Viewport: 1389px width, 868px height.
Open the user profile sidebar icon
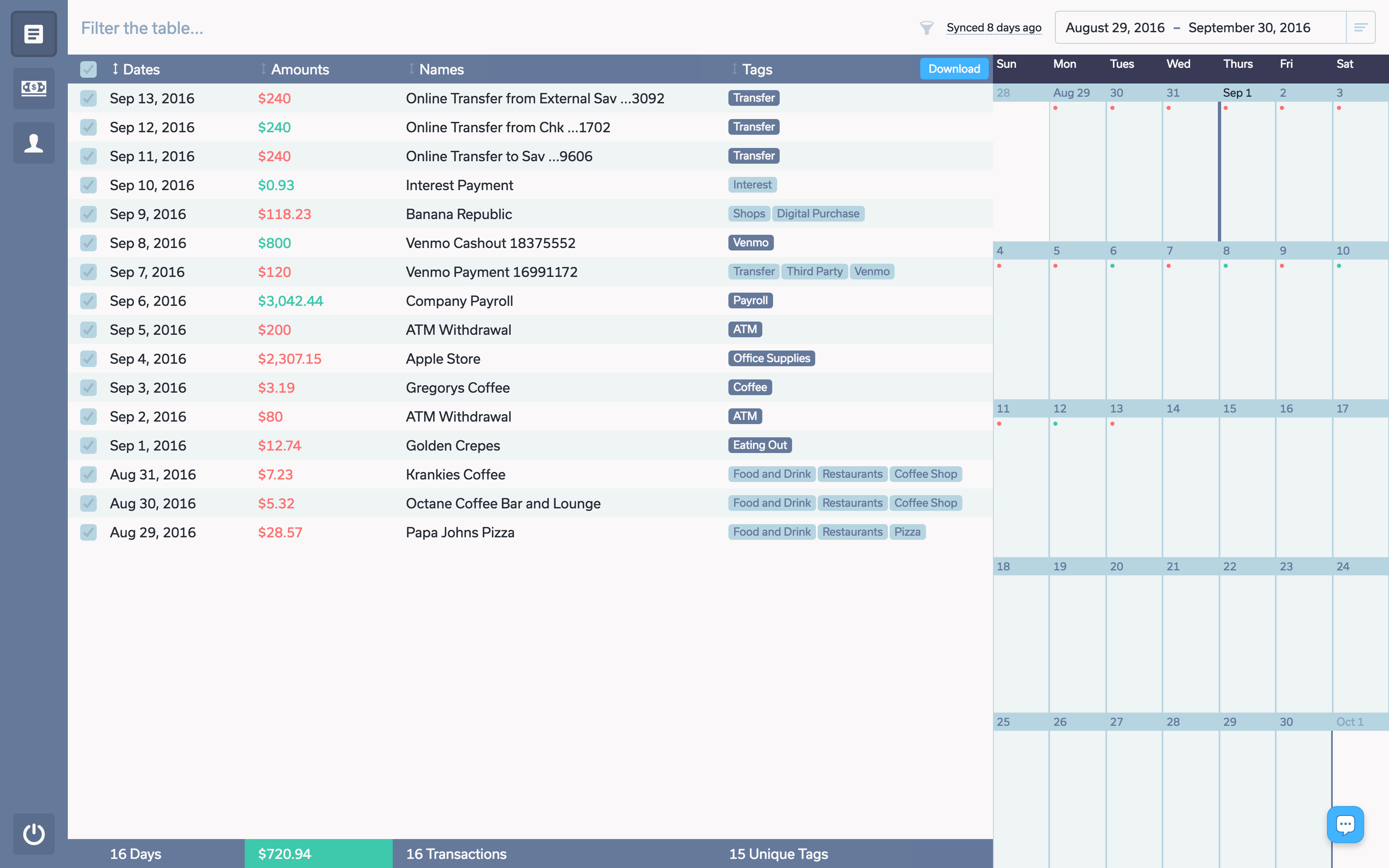33,143
